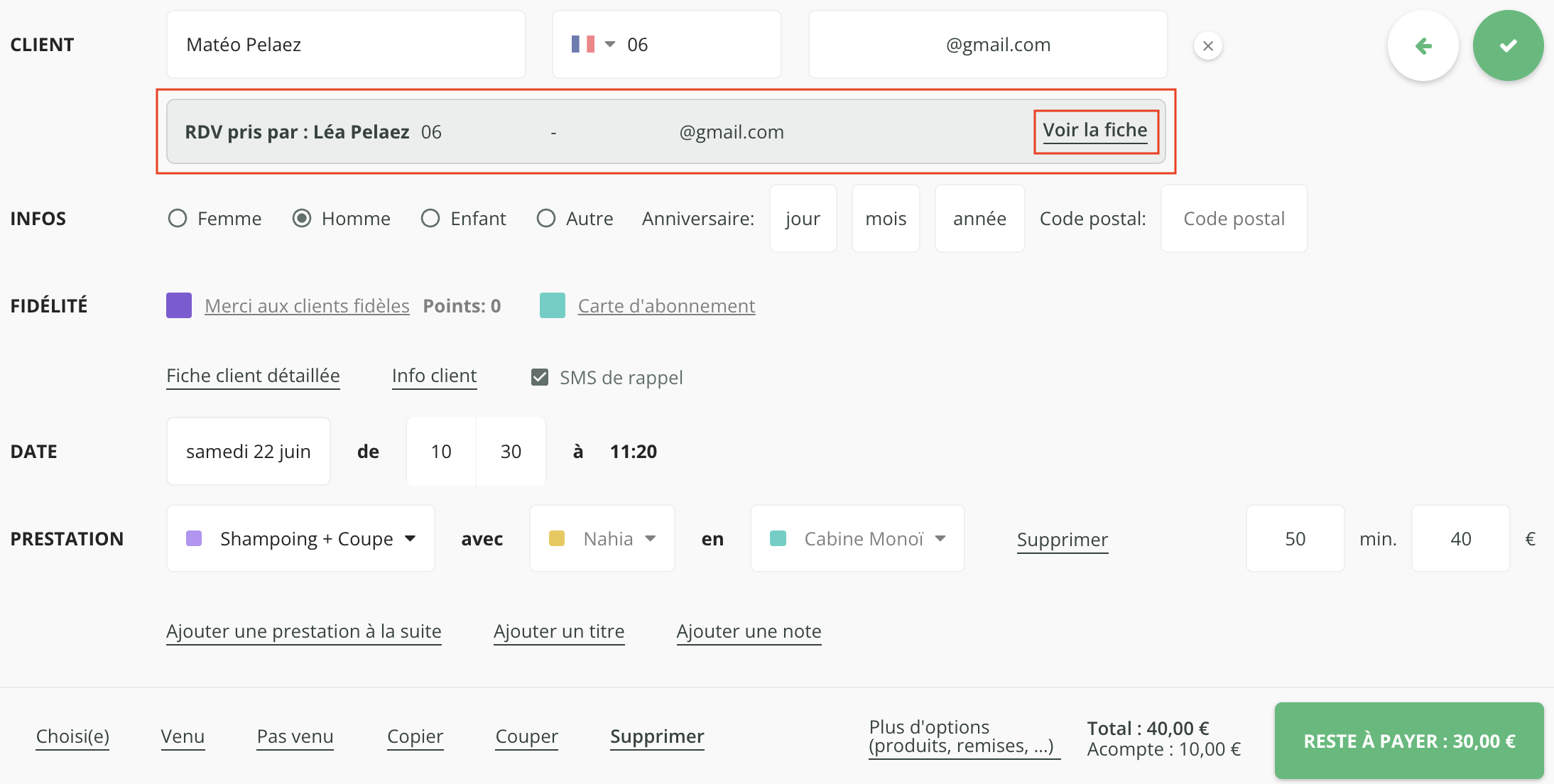Screen dimensions: 1554x784
Task: Click the Code postal input field
Action: point(1234,219)
